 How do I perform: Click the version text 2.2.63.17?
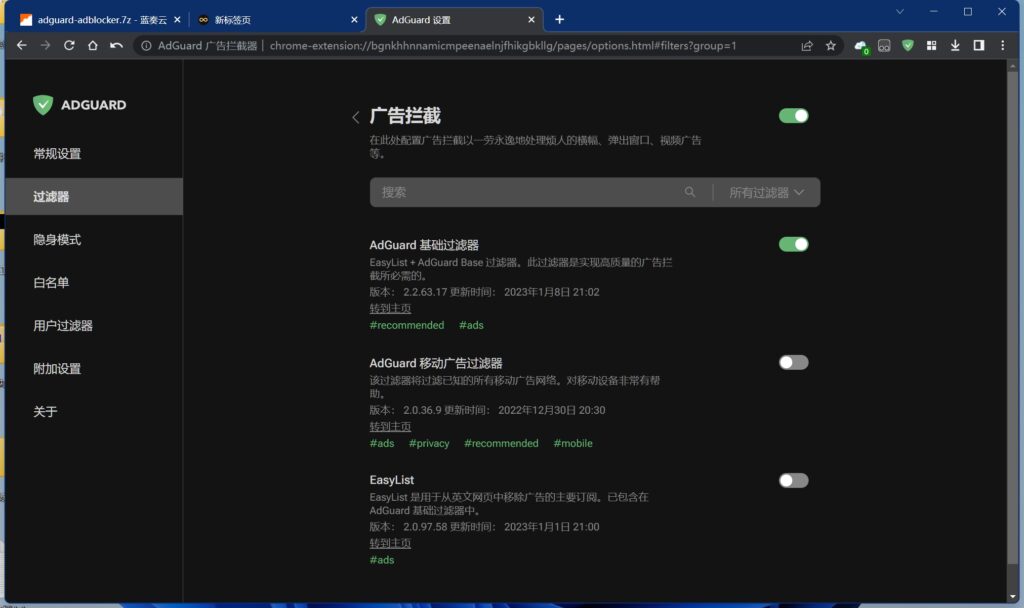click(x=425, y=292)
